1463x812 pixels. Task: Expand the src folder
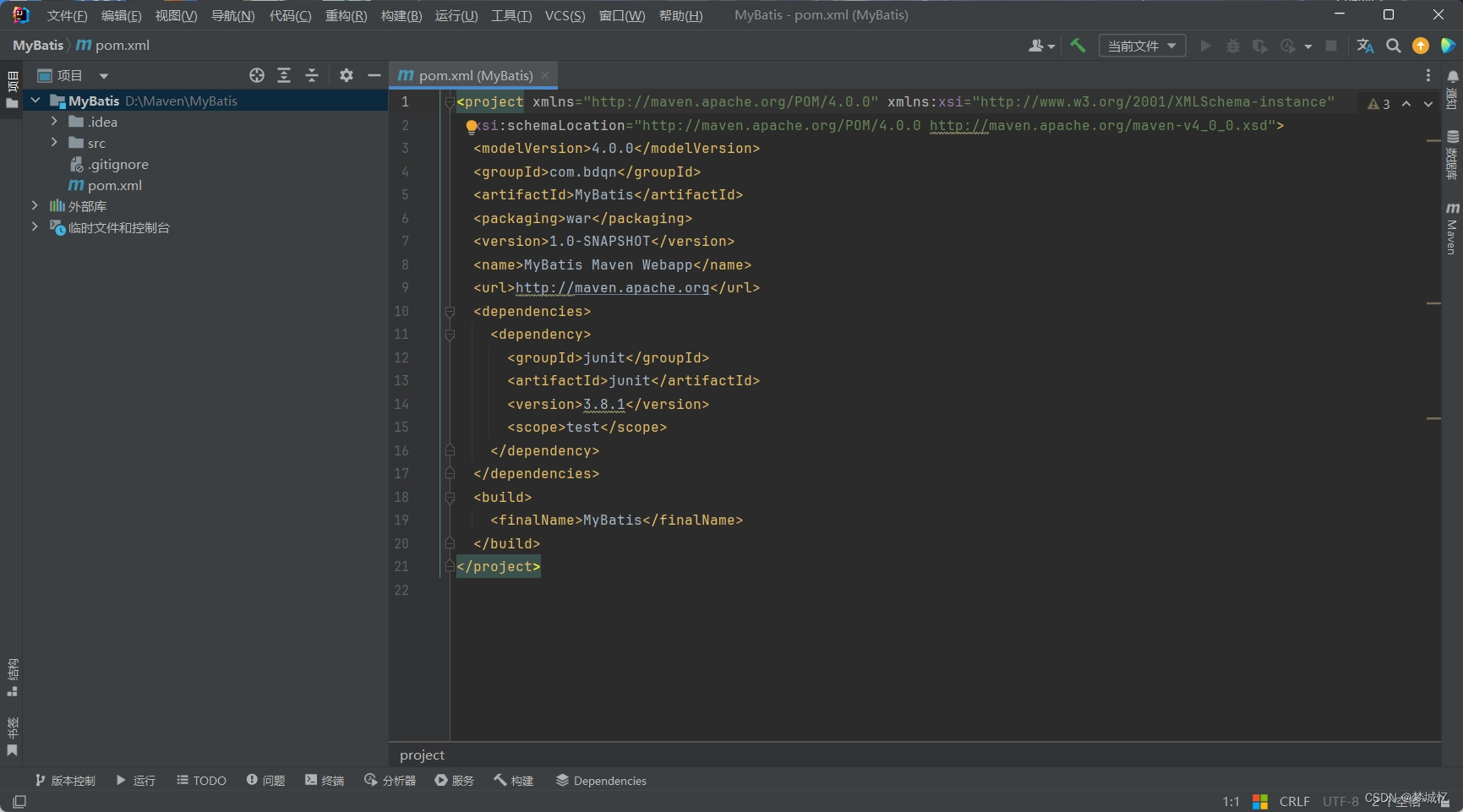(54, 143)
